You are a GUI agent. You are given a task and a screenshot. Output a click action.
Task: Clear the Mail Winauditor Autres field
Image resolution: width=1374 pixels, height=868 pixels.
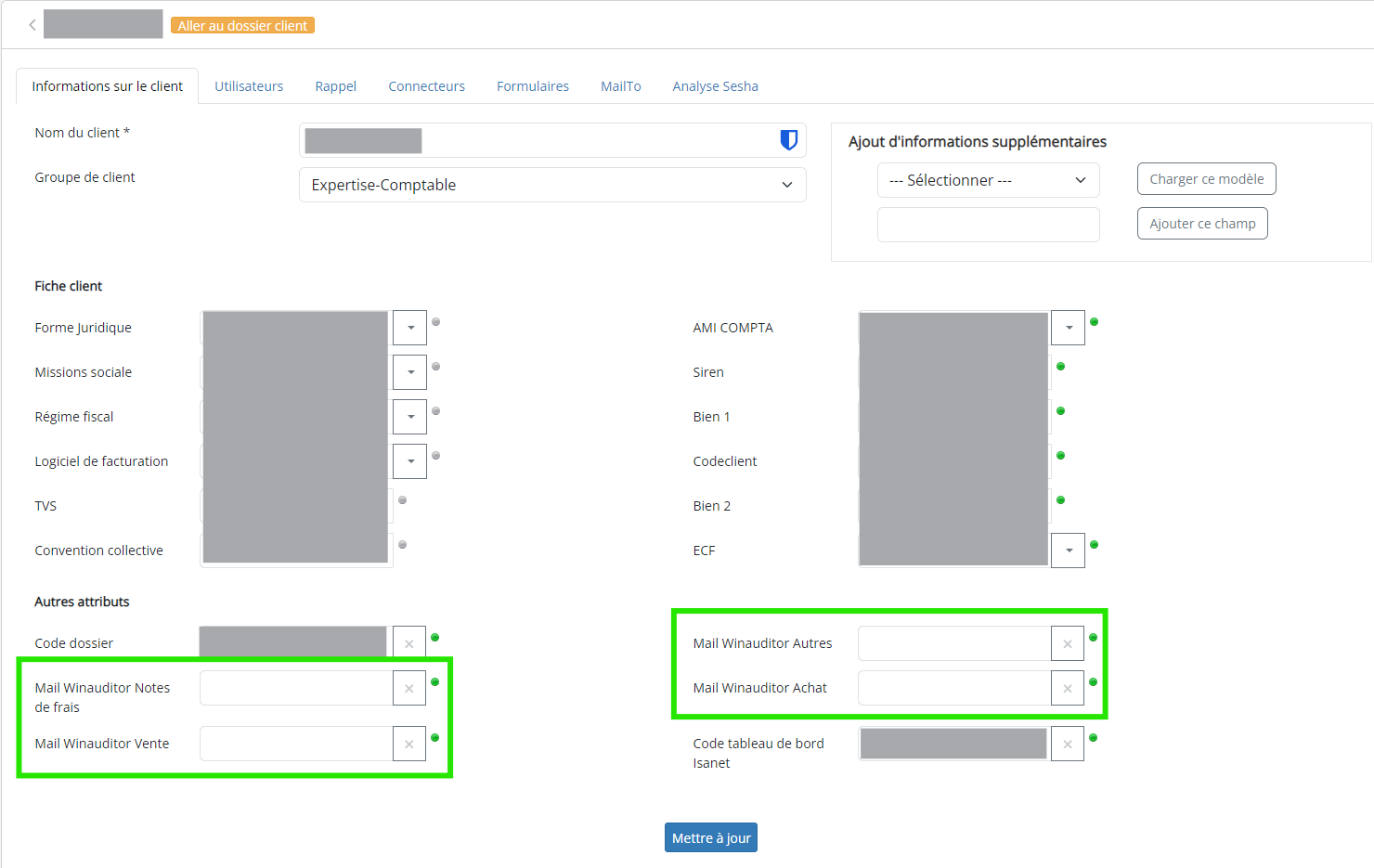1067,643
